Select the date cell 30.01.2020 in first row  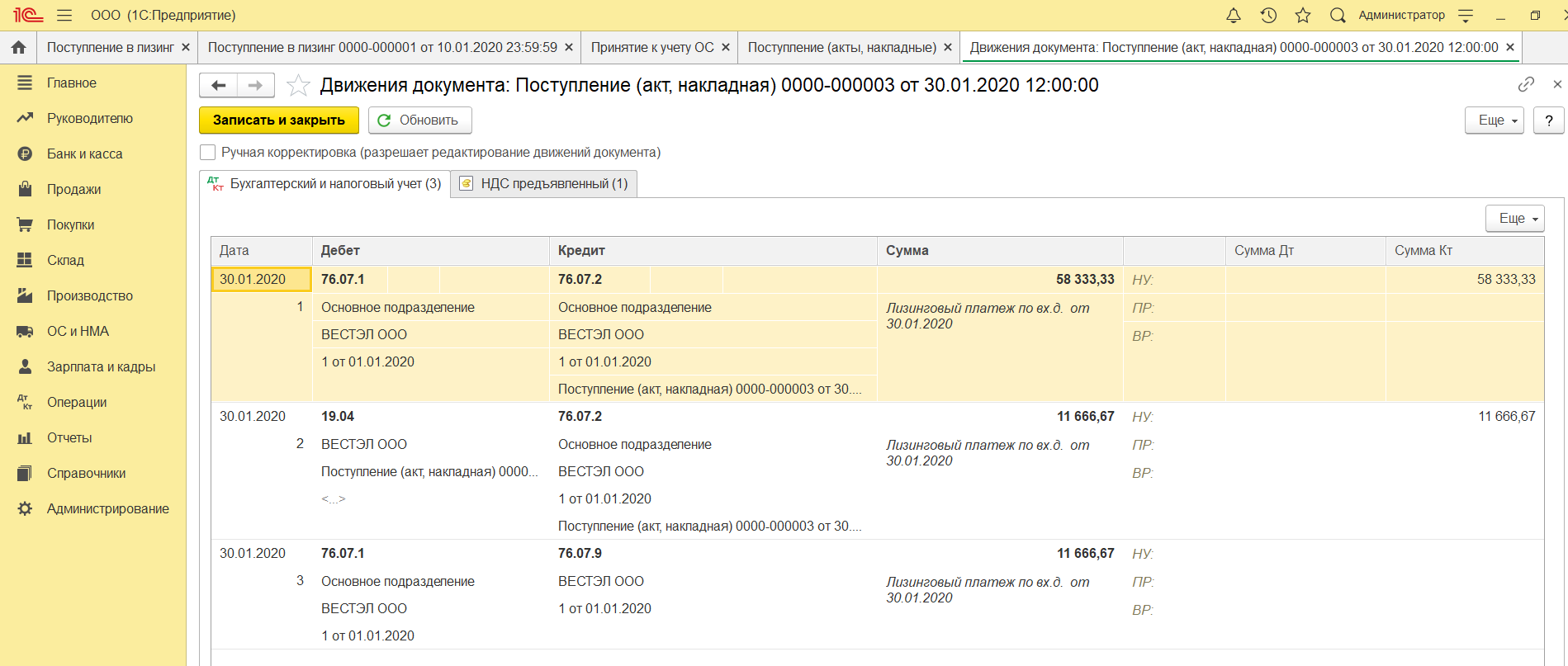[x=261, y=280]
